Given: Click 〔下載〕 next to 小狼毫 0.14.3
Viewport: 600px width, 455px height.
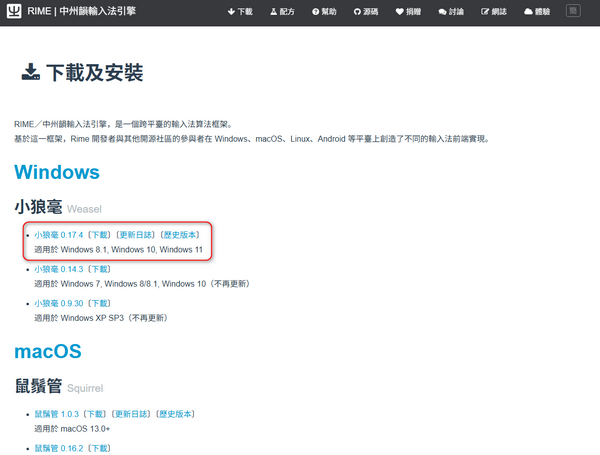Looking at the screenshot, I should [x=99, y=269].
